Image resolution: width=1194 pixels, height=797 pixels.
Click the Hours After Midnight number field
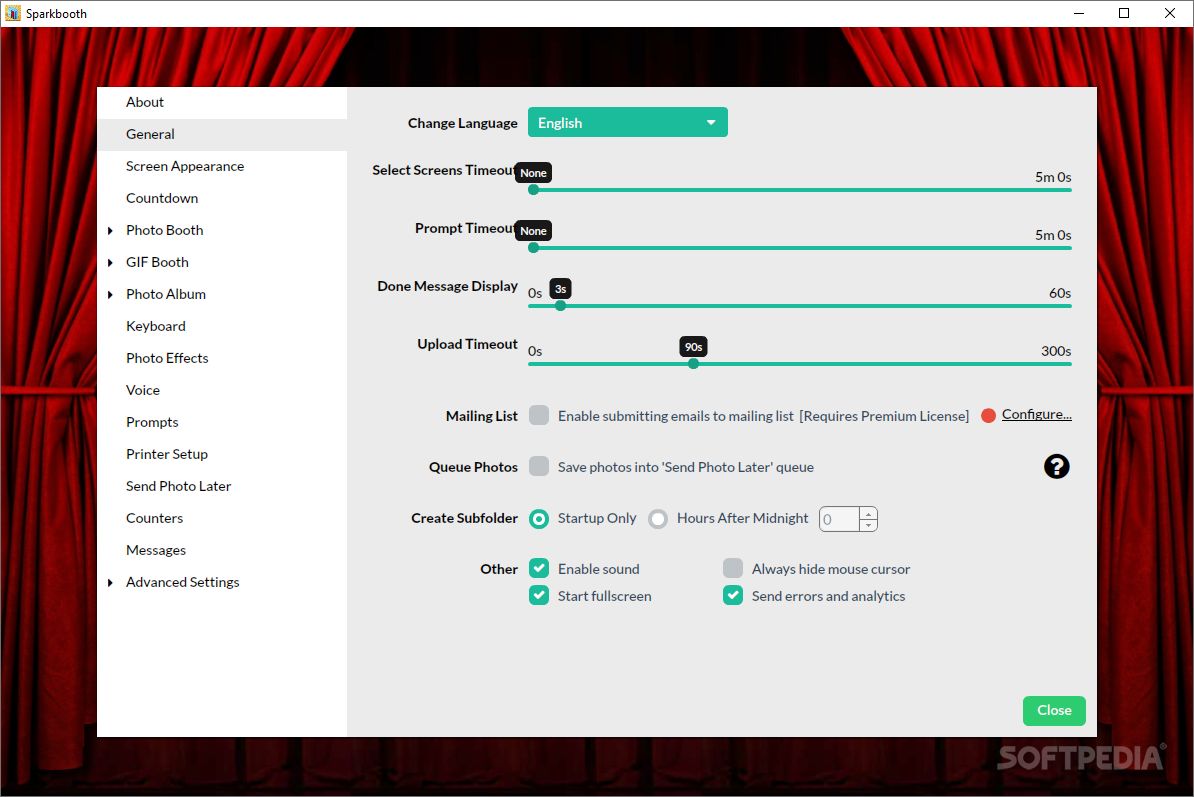[x=839, y=519]
